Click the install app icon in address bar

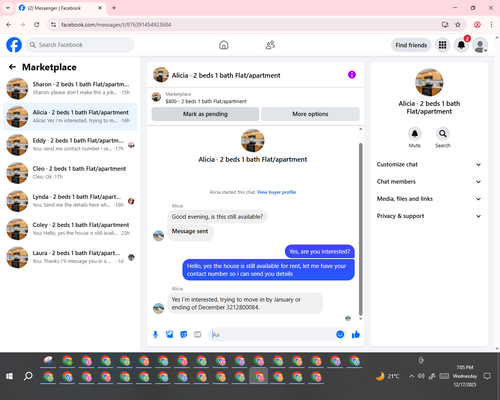(445, 24)
